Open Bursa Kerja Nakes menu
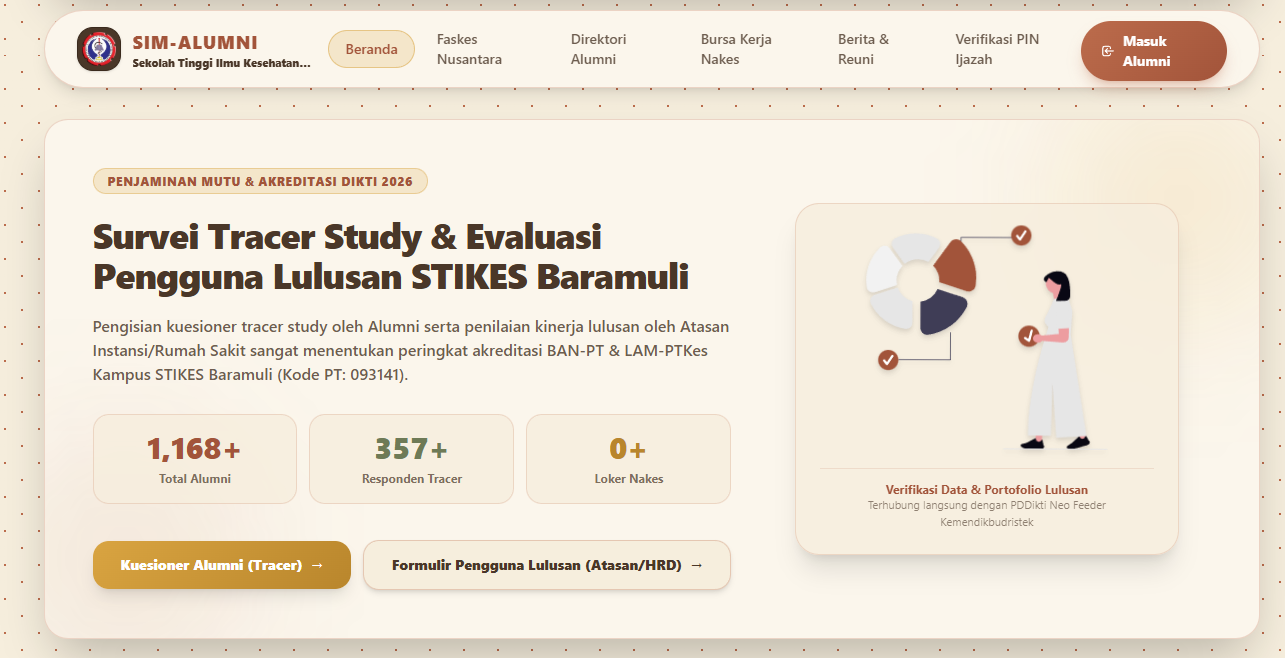The height and width of the screenshot is (658, 1285). (x=736, y=49)
